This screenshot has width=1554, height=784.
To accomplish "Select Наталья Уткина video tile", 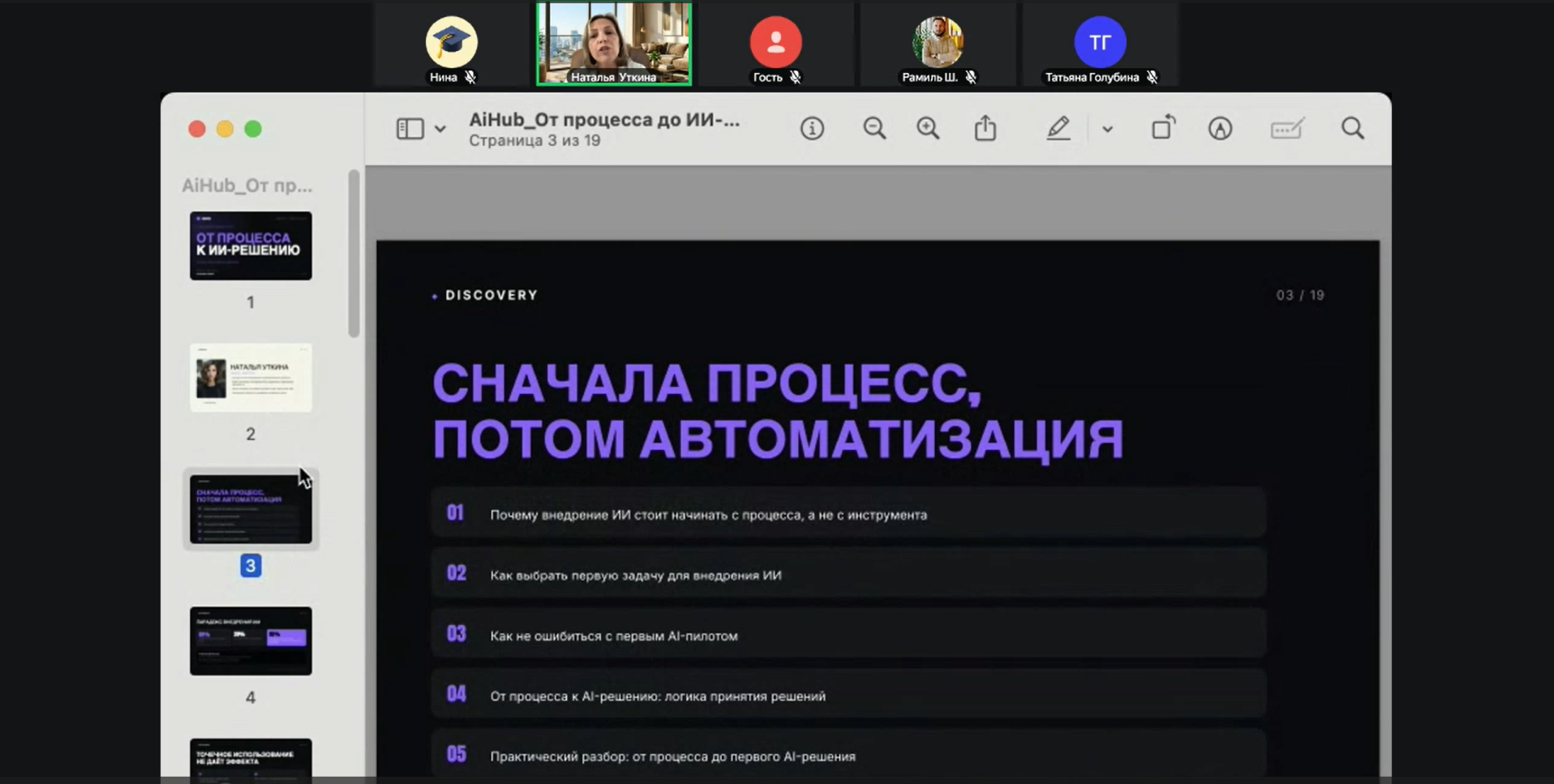I will click(614, 44).
